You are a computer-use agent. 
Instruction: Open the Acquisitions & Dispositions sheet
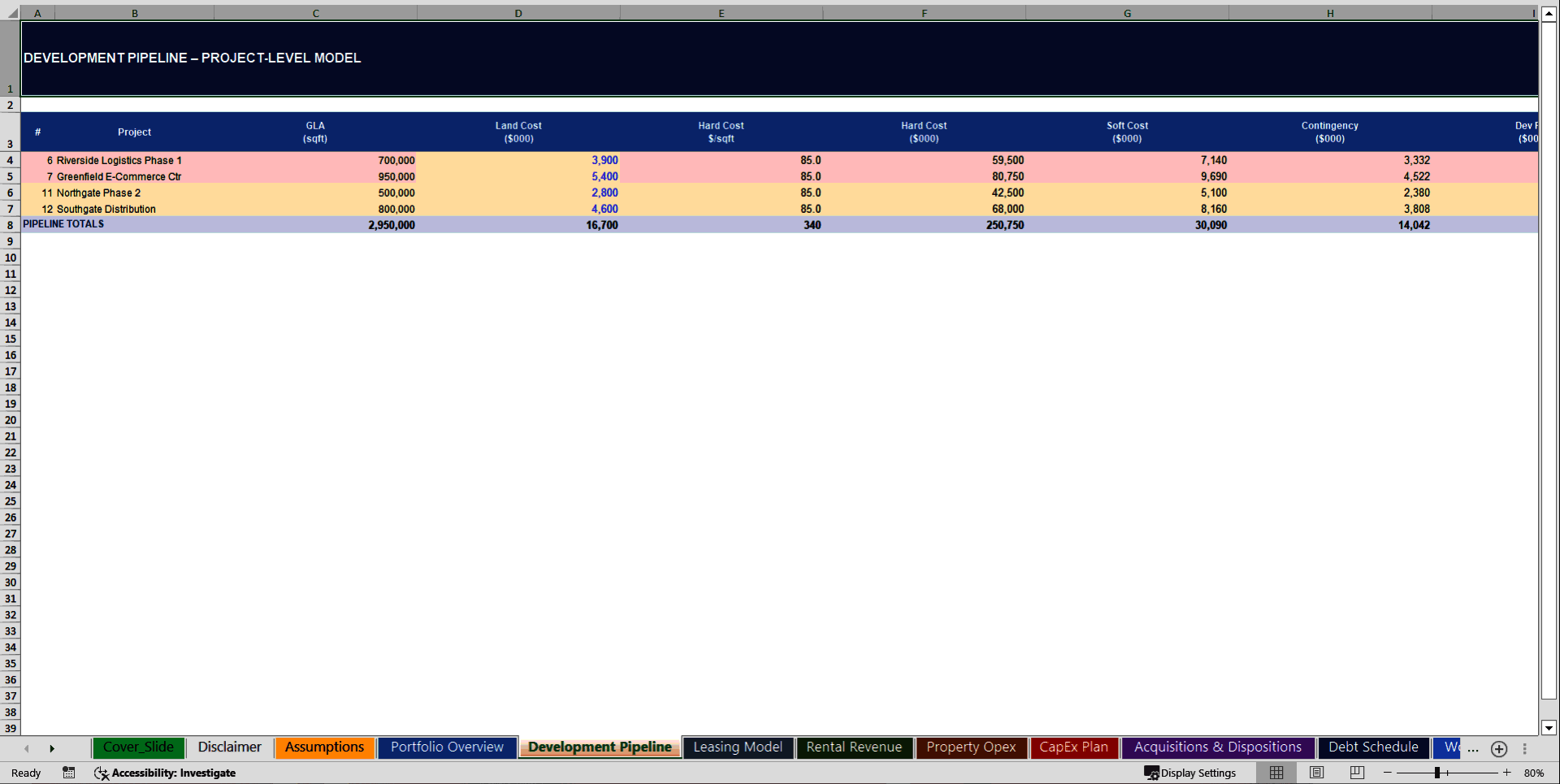1217,747
